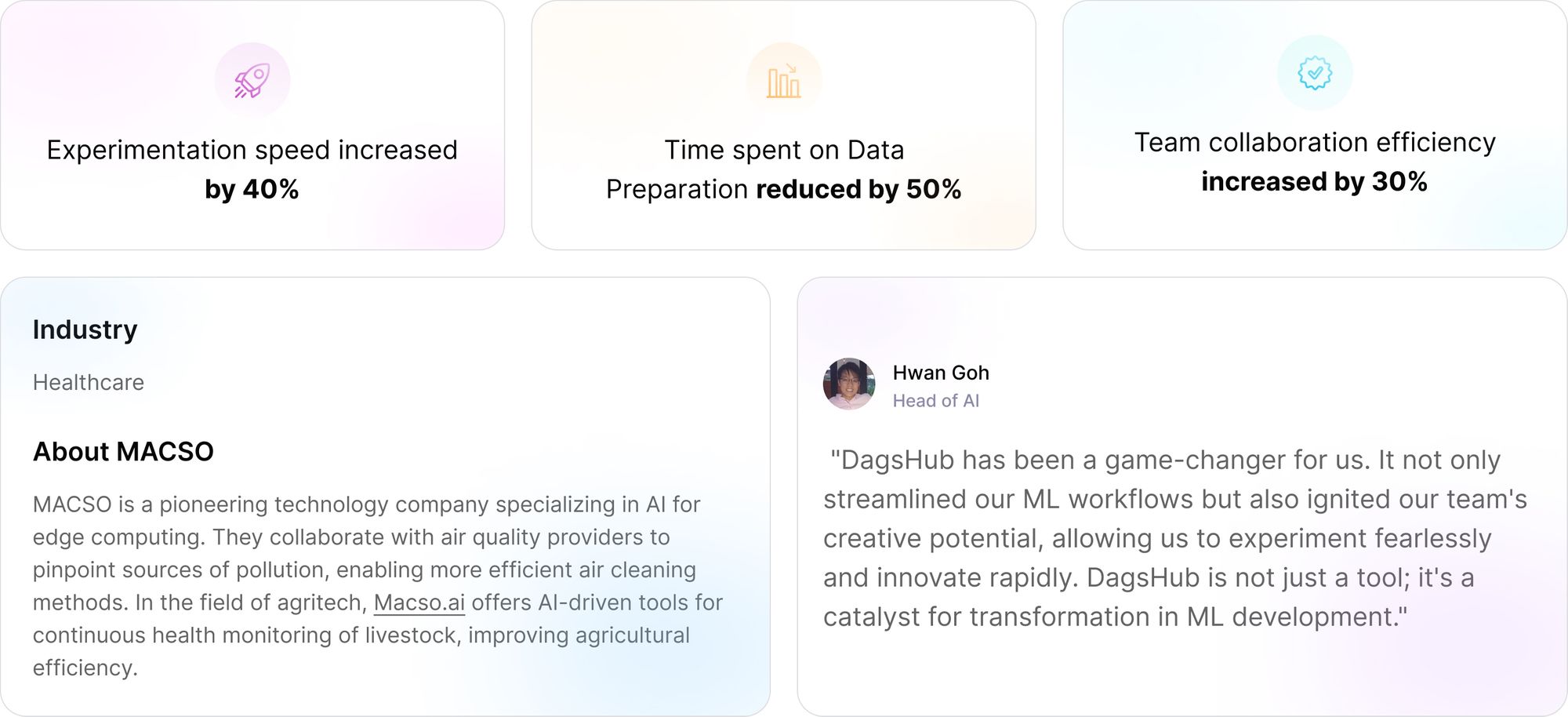Click the "continuous health monitoring of livestock" phrase
This screenshot has width=1568, height=717.
247,635
